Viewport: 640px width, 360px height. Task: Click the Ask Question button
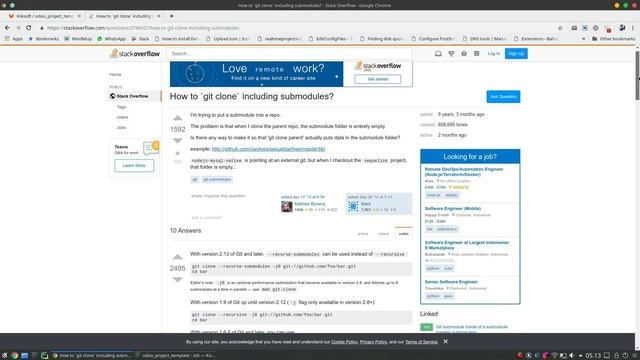coord(503,97)
